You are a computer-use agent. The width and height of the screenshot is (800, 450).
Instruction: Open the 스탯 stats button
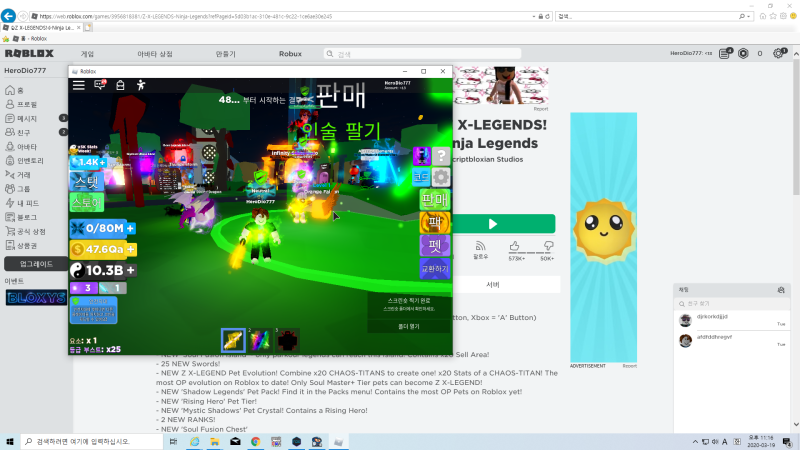point(87,181)
